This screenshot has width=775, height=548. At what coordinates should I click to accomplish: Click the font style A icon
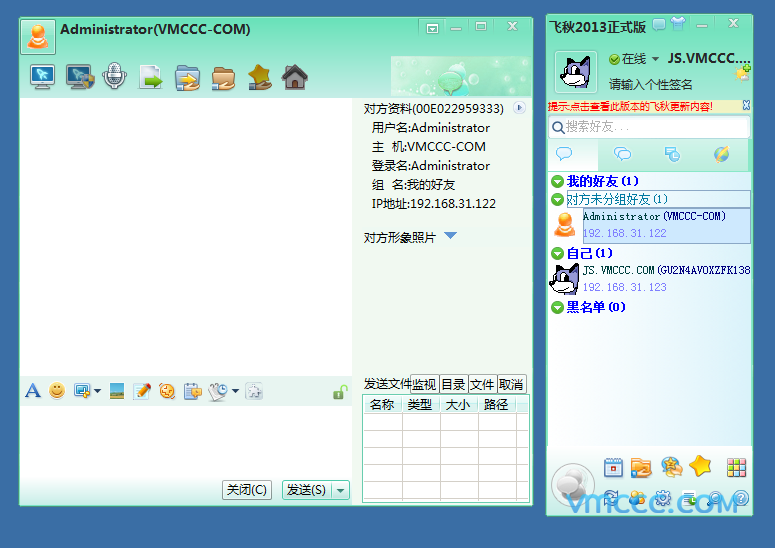[32, 391]
